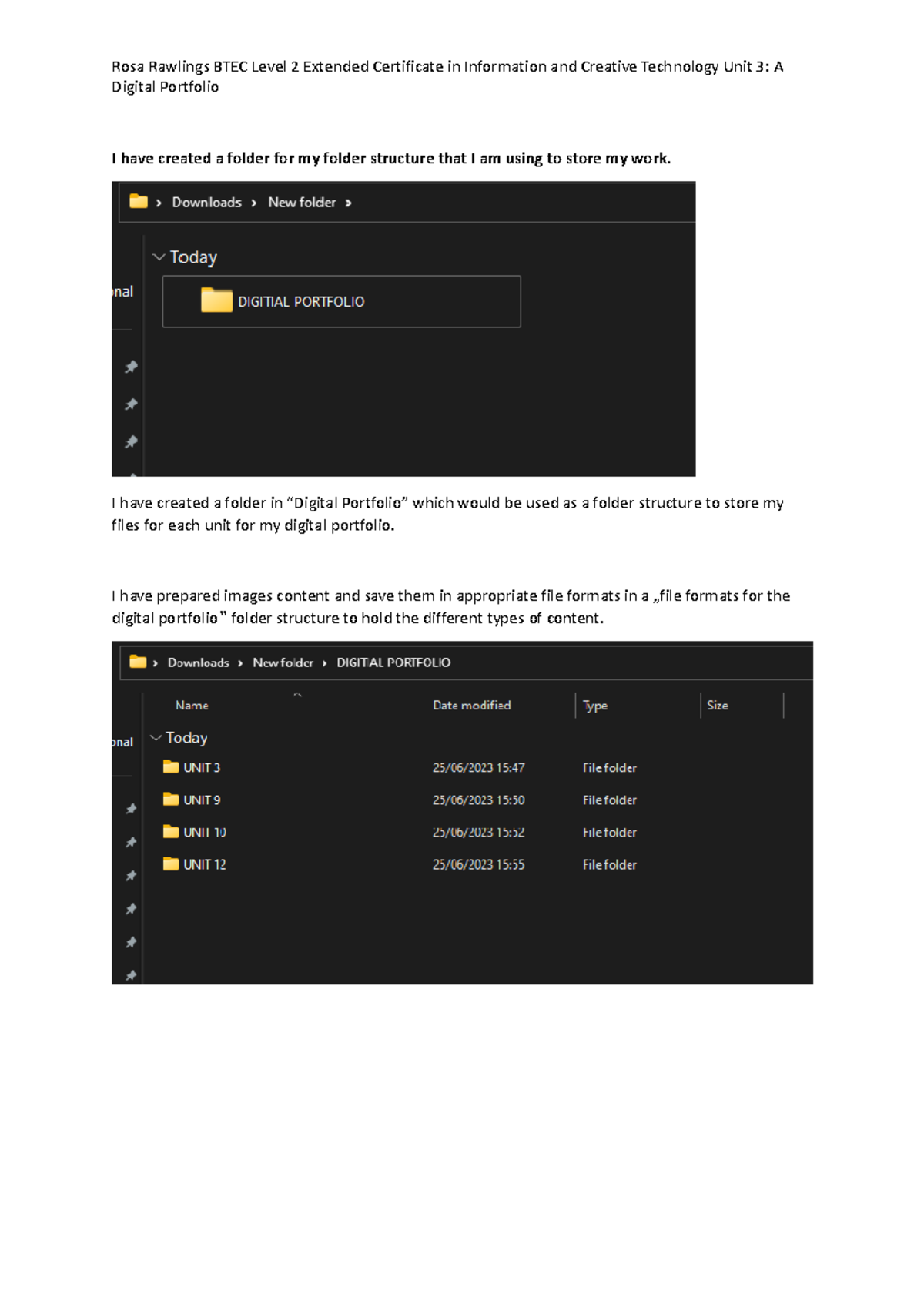
Task: Click the UNIT 12 folder icon
Action: 171,864
